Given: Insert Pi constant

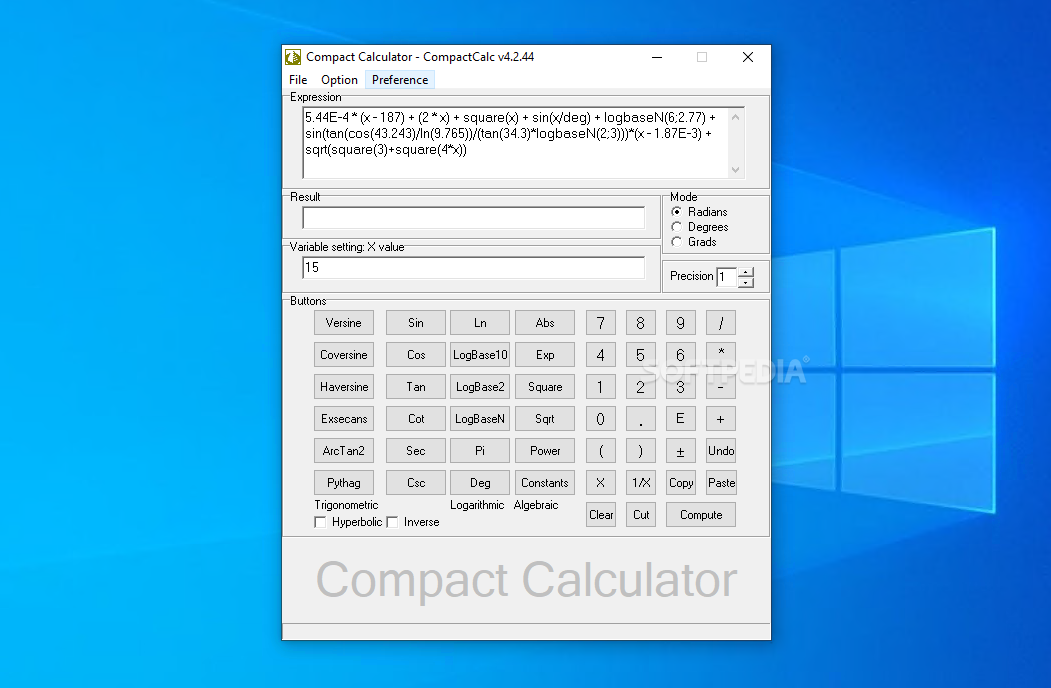Looking at the screenshot, I should coord(480,451).
